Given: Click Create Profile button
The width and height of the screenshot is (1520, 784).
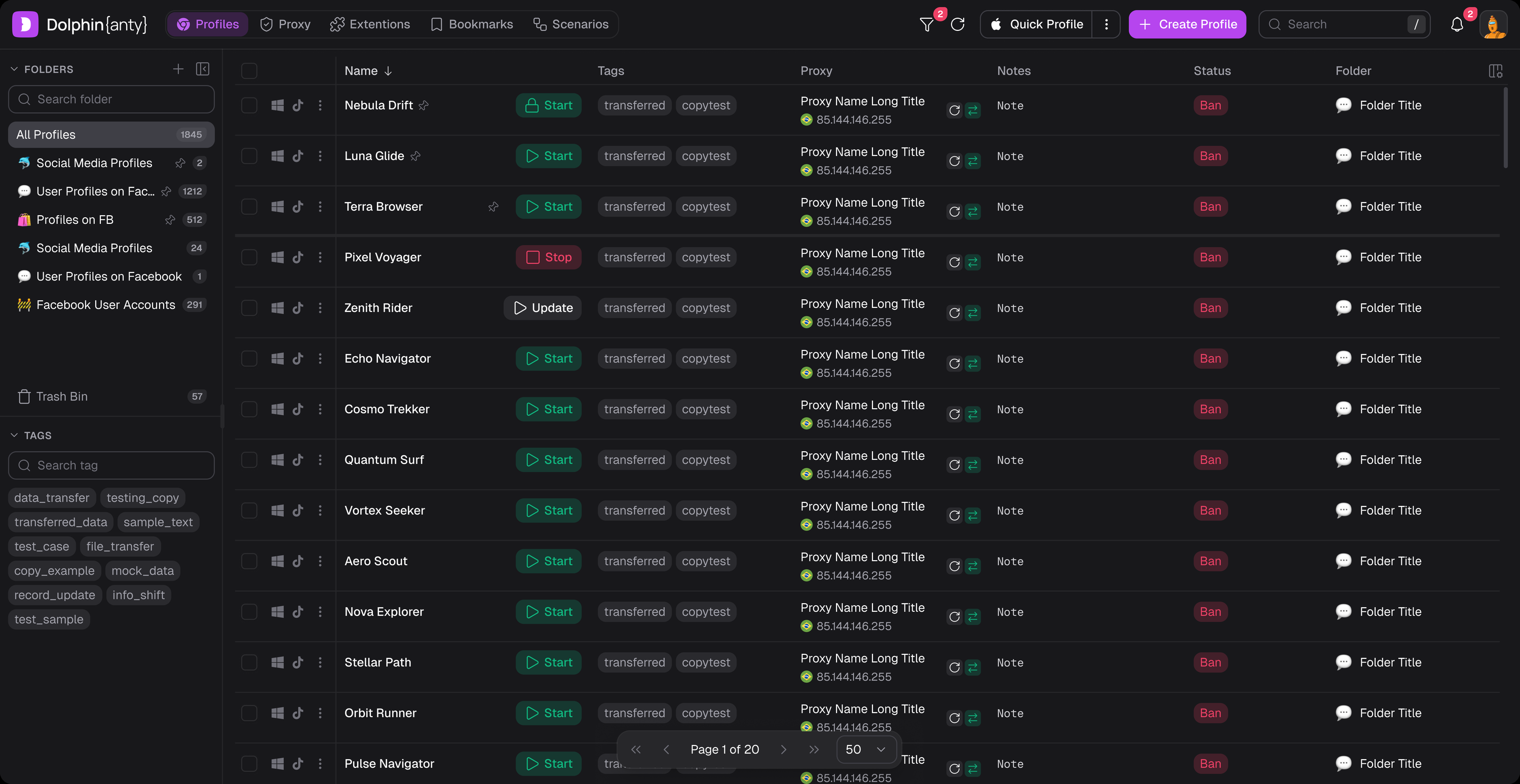Looking at the screenshot, I should pyautogui.click(x=1187, y=24).
